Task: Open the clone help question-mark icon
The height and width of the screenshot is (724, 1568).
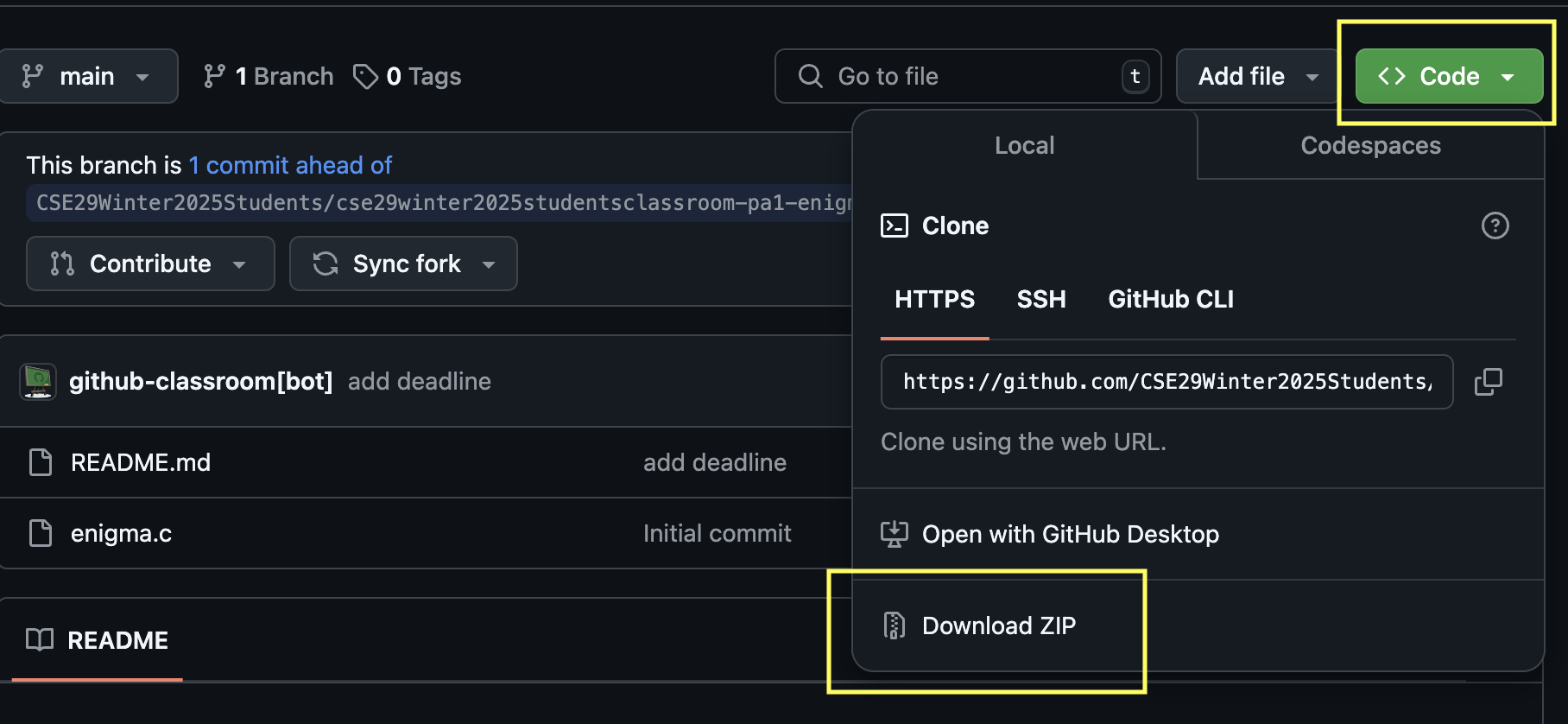Action: click(1495, 225)
